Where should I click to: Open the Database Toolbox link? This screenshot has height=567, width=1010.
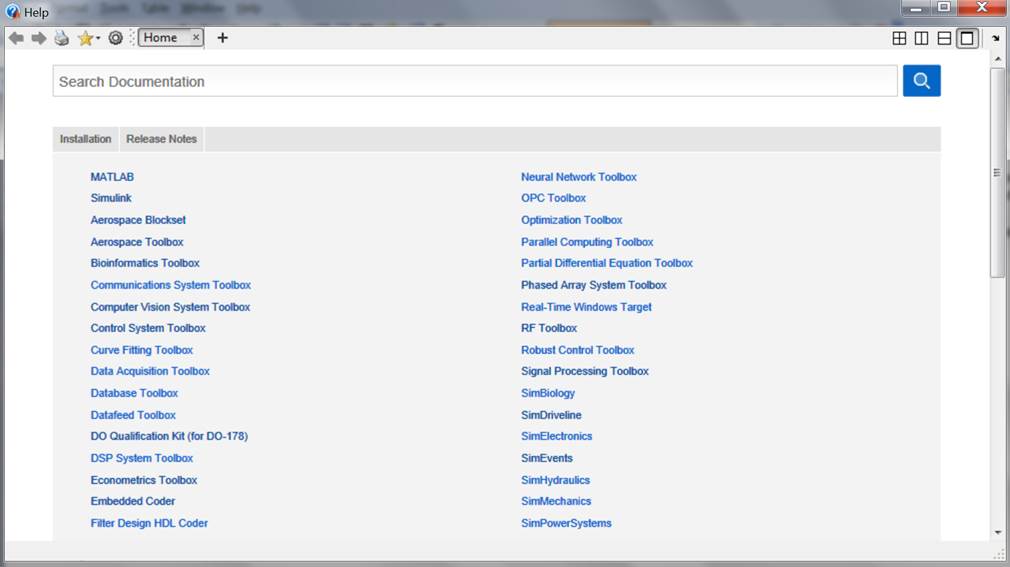pyautogui.click(x=134, y=393)
